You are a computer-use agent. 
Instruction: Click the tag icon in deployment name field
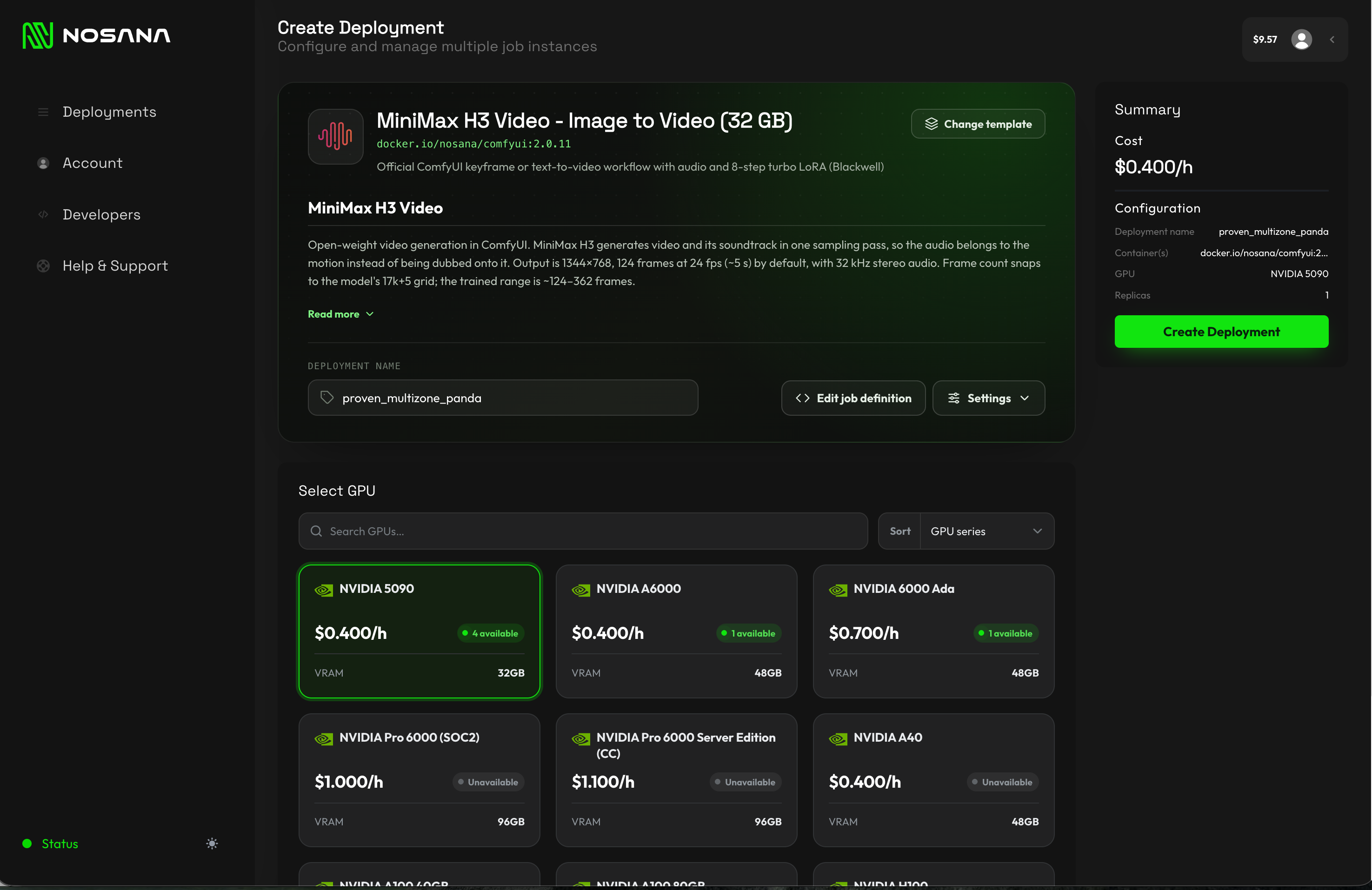click(x=327, y=397)
